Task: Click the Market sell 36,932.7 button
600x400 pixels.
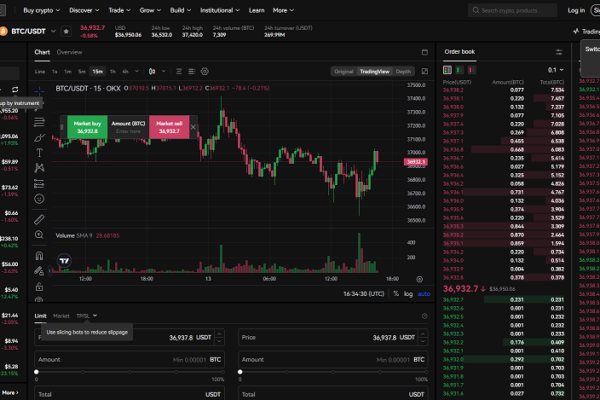Action: [169, 127]
